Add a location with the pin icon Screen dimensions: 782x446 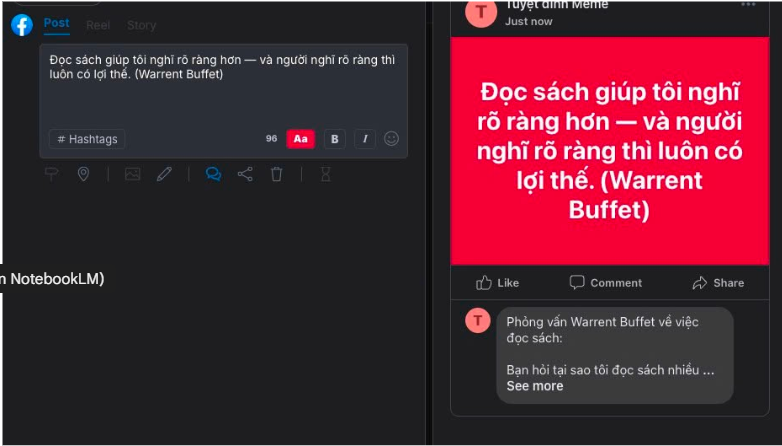83,174
